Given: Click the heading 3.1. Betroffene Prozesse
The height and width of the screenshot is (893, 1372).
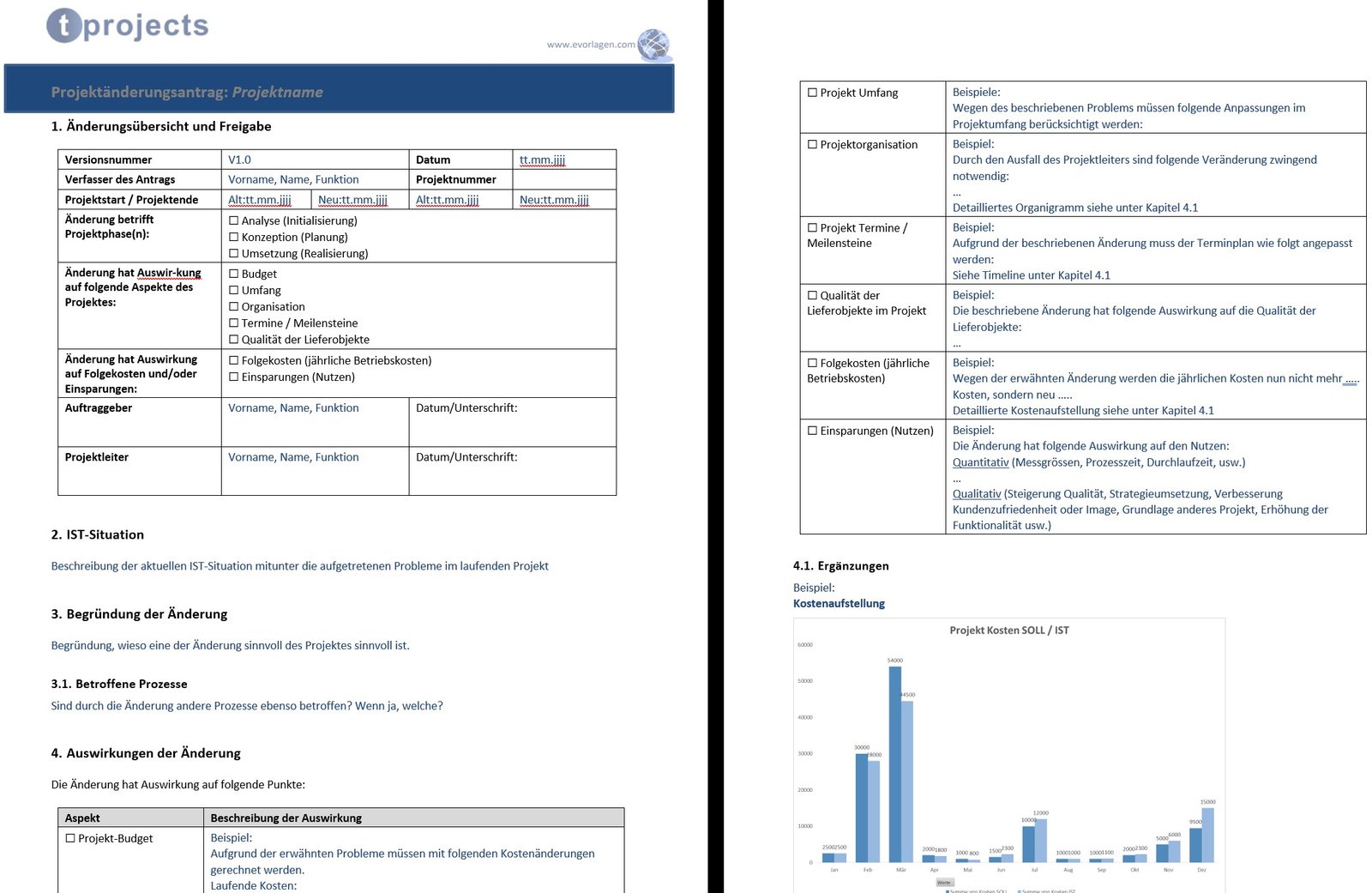Looking at the screenshot, I should [x=119, y=684].
